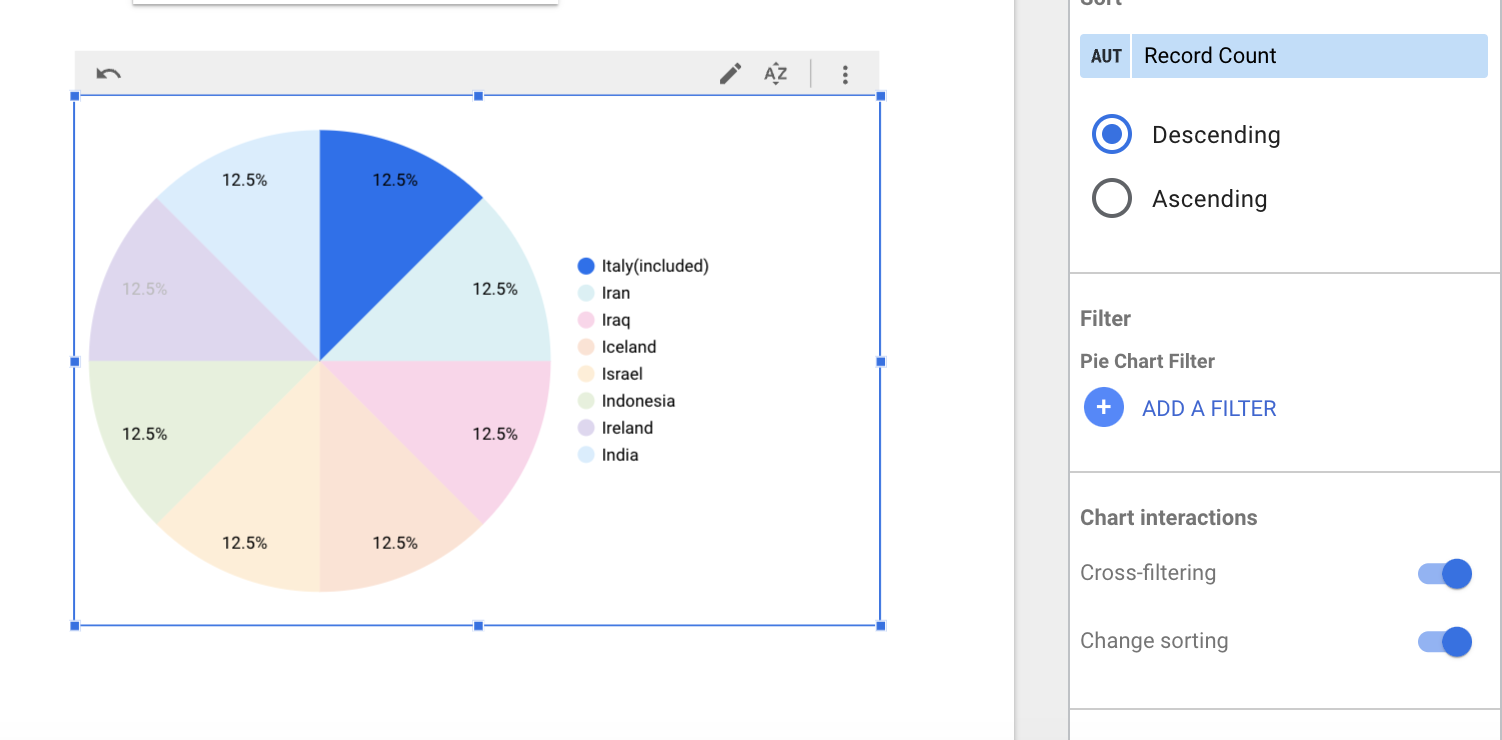Click the India legend color dot
Screen dimensions: 1502x740
[x=586, y=455]
